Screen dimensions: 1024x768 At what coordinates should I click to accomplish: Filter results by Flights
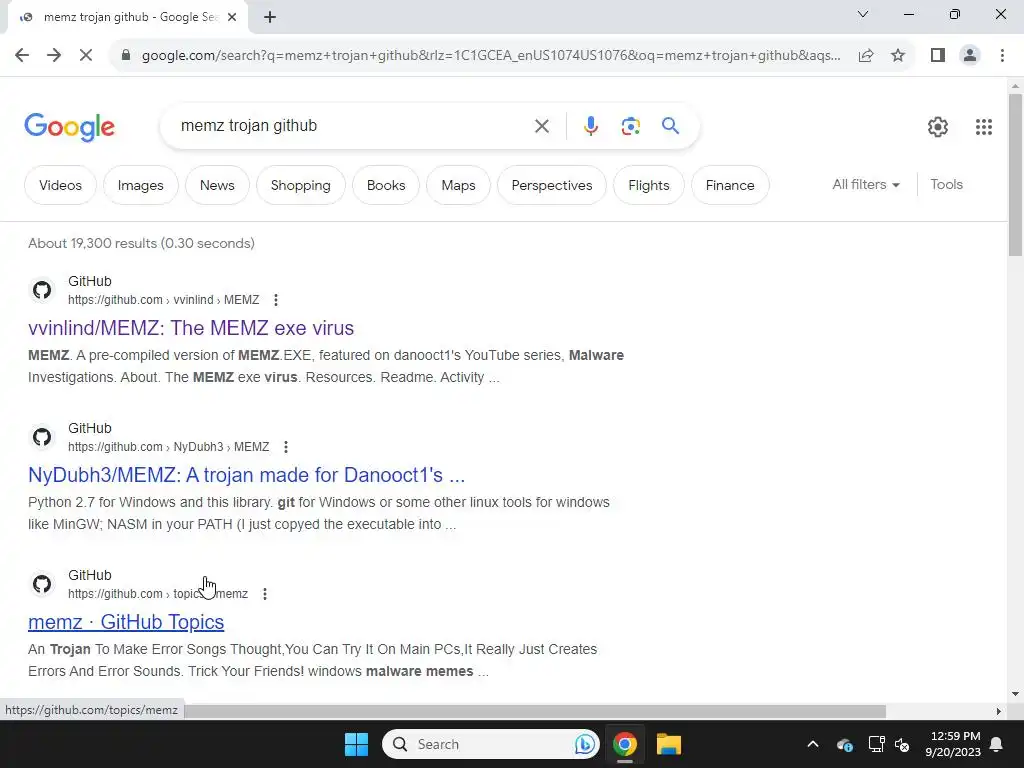[648, 185]
